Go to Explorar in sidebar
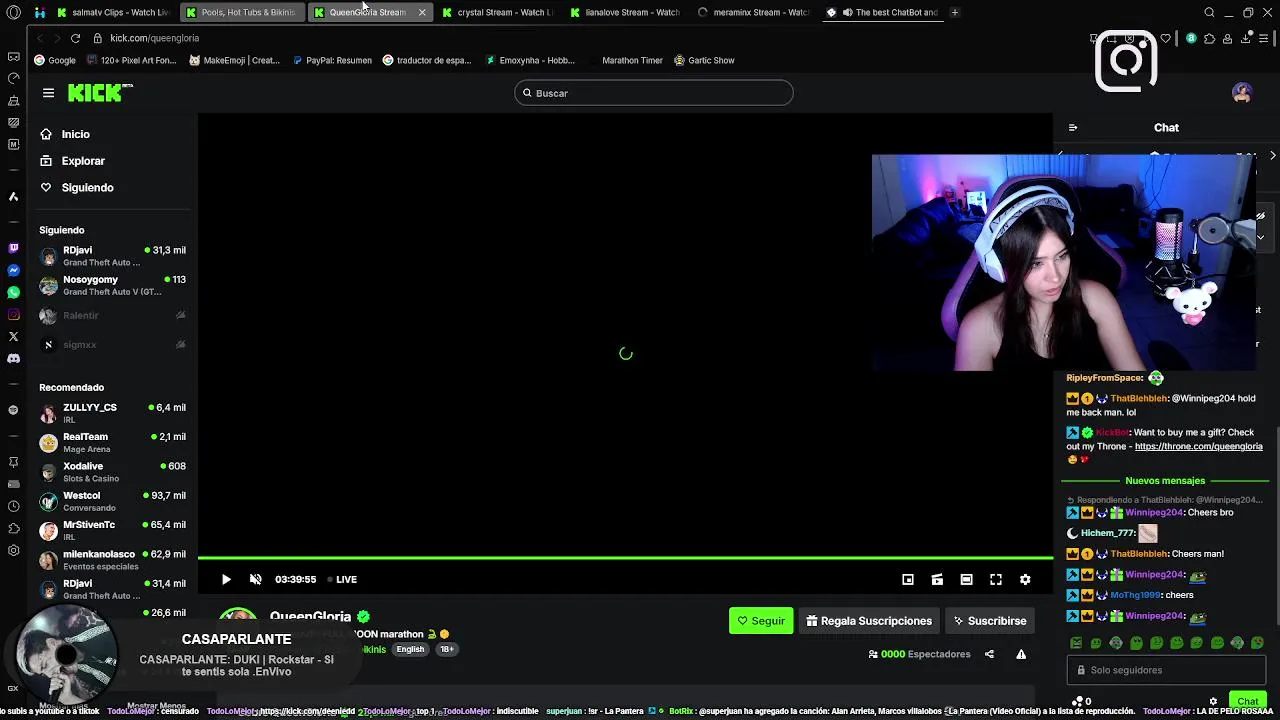 coord(73,161)
